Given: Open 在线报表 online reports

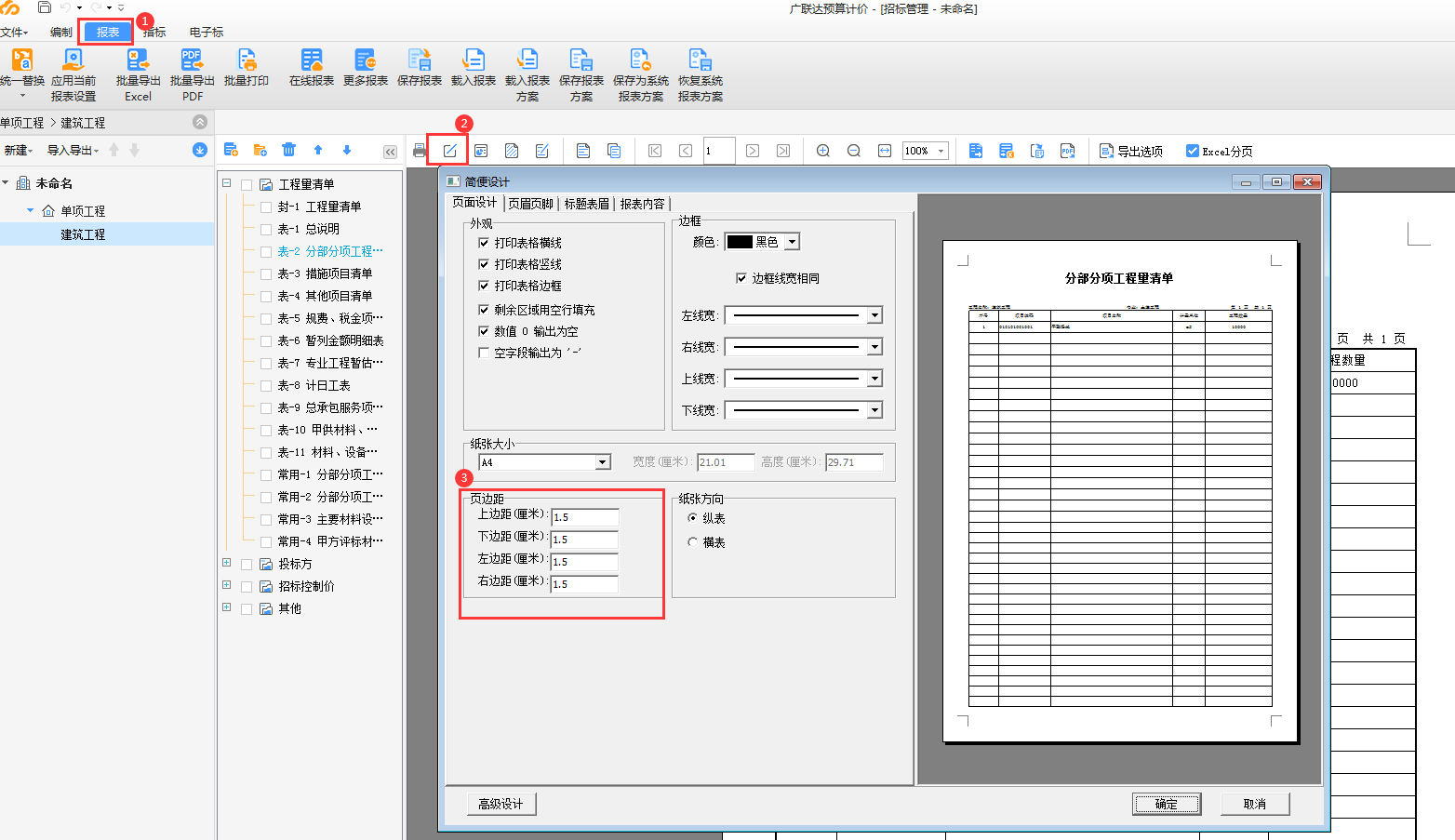Looking at the screenshot, I should tap(312, 68).
